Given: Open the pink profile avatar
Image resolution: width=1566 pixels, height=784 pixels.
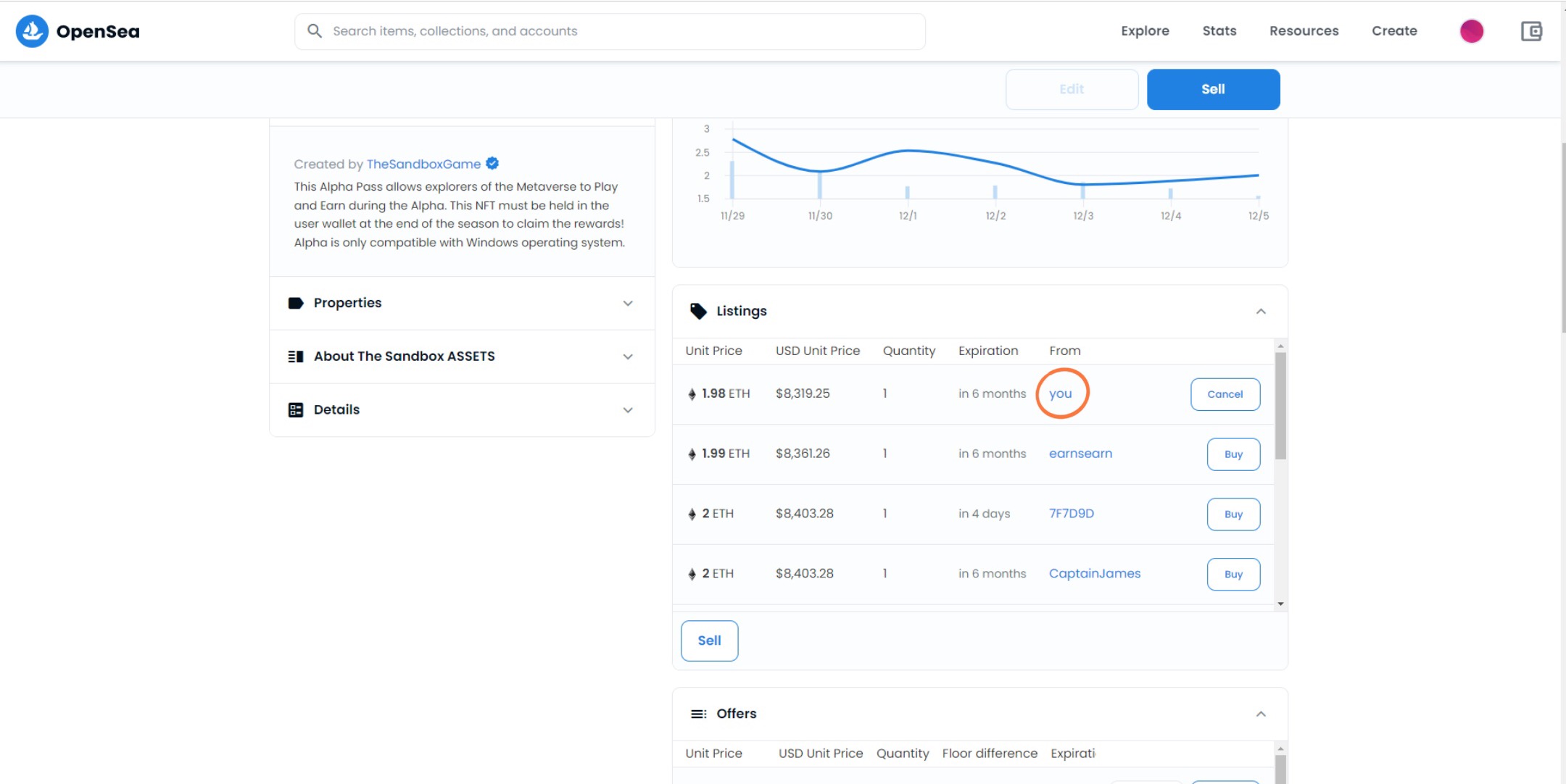Looking at the screenshot, I should click(1471, 31).
